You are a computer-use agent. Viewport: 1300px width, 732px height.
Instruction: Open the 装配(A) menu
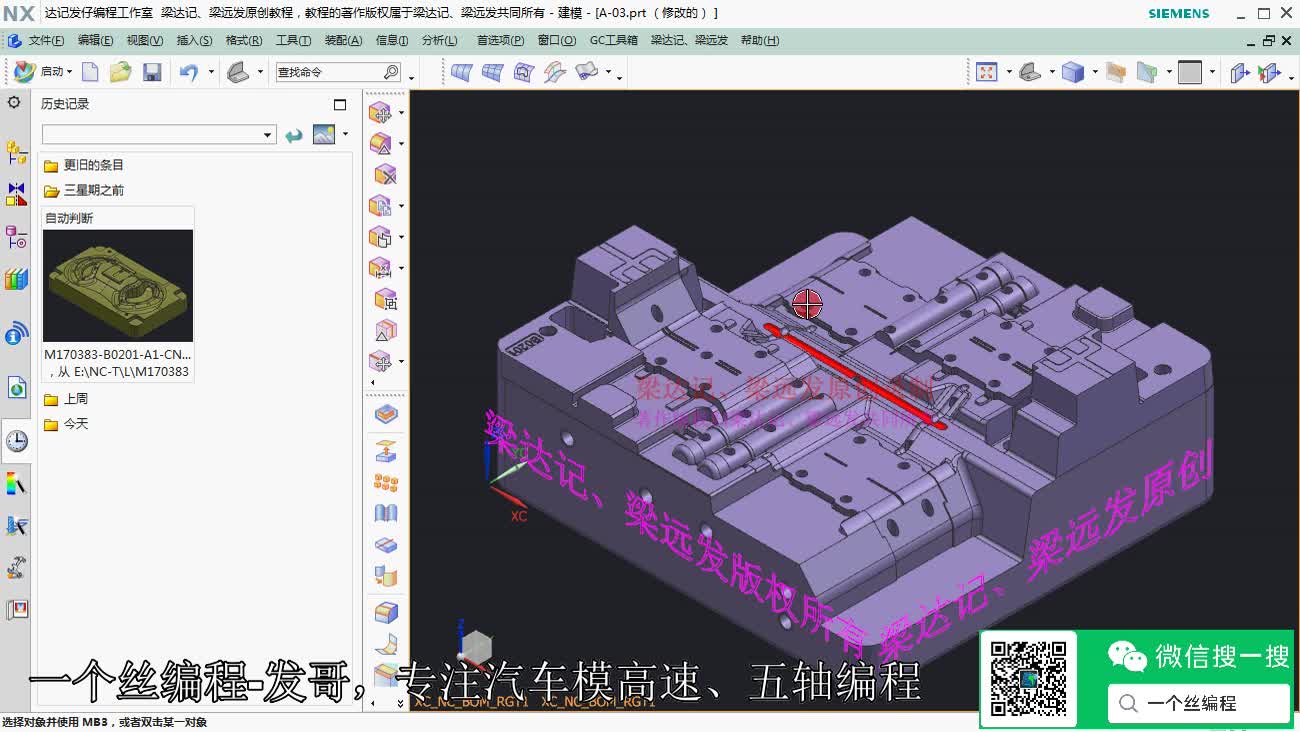[x=343, y=41]
